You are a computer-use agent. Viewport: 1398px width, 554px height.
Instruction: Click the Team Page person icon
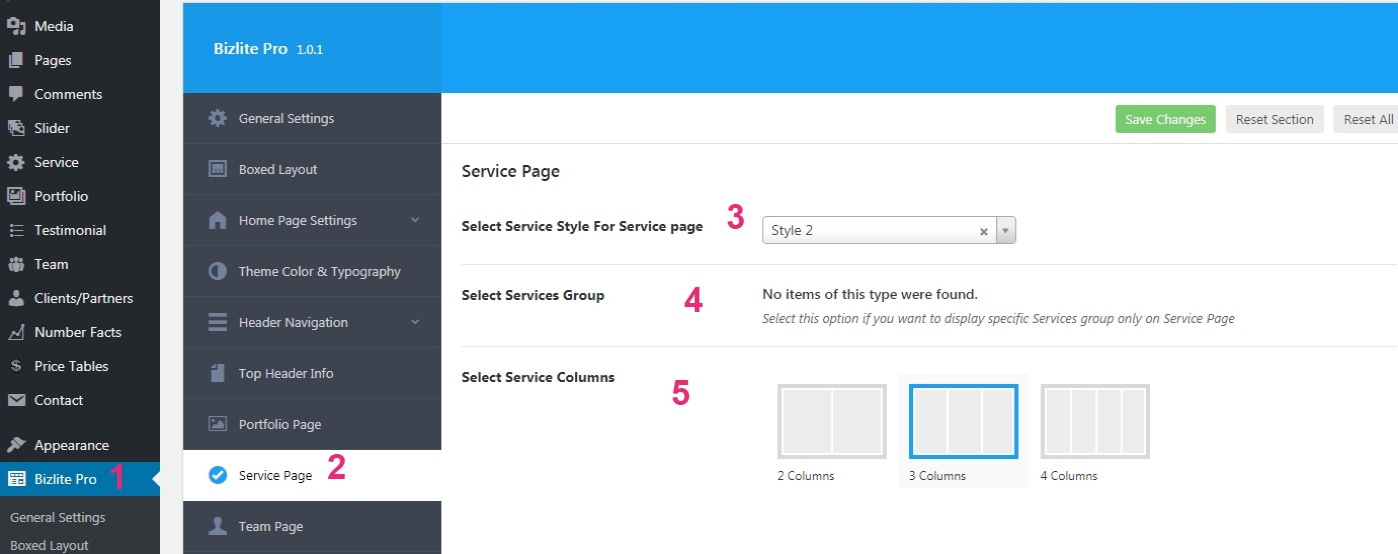[217, 526]
